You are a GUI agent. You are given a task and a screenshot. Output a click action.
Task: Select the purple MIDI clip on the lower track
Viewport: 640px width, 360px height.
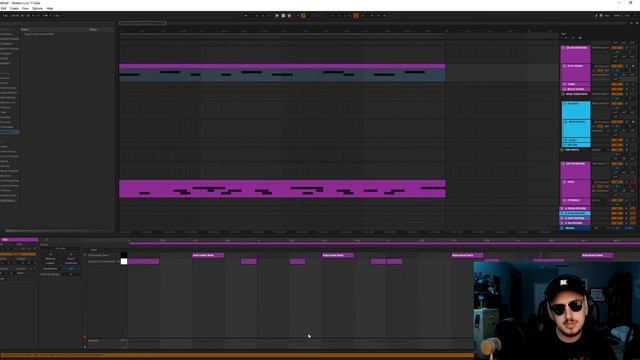tap(282, 189)
